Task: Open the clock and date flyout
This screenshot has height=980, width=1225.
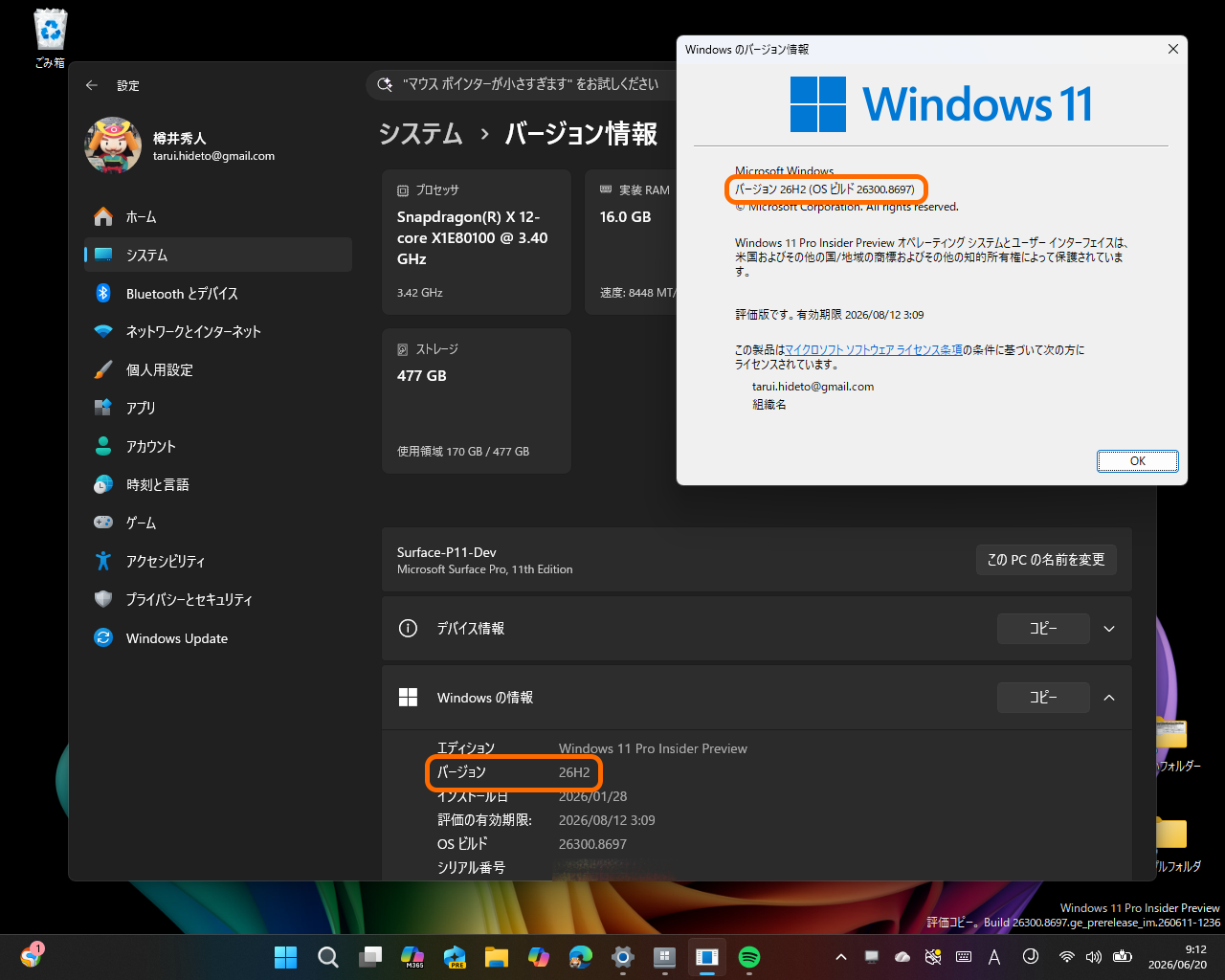Action: tap(1177, 957)
